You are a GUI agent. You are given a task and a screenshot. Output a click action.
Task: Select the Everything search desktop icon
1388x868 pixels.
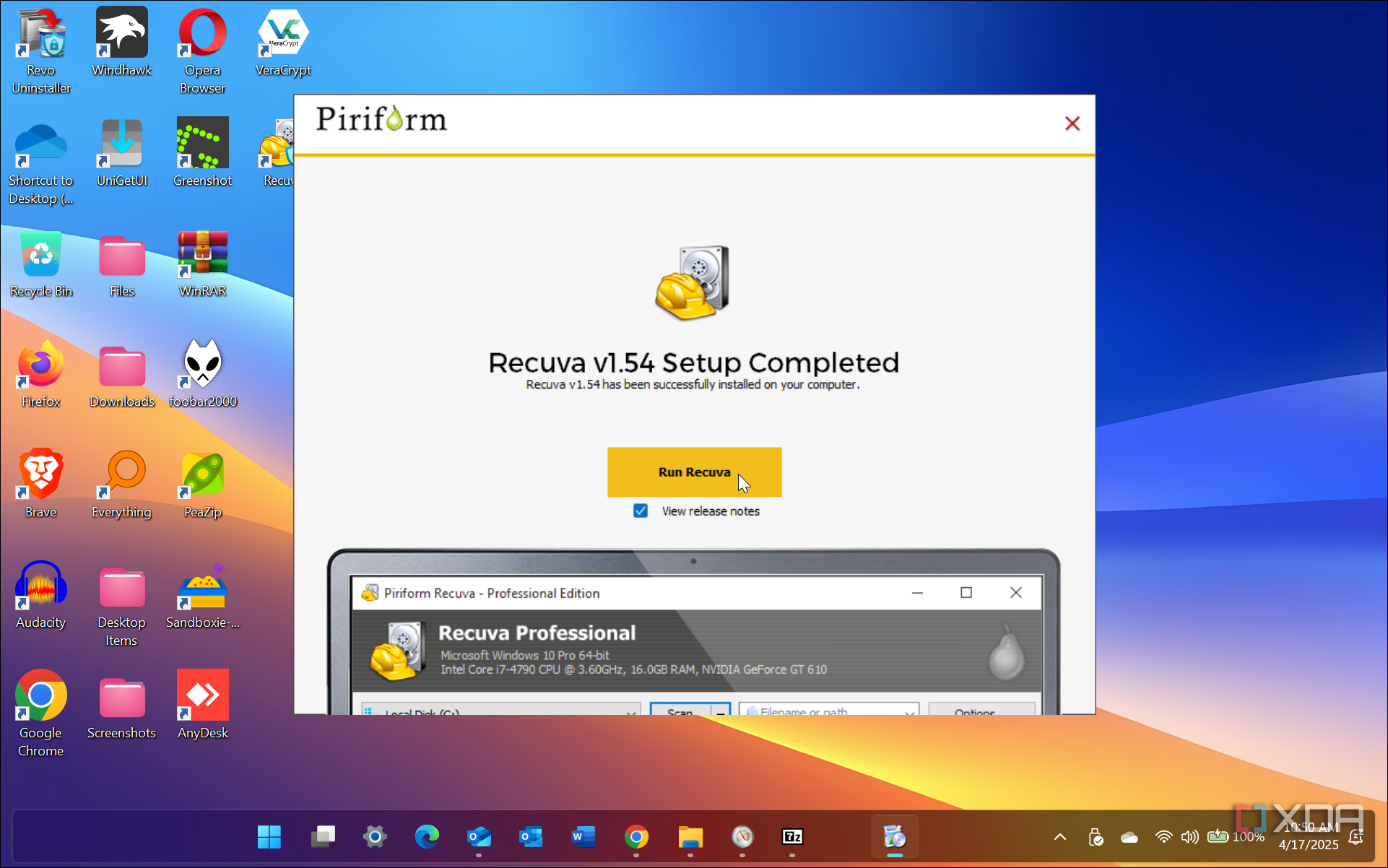pos(121,484)
